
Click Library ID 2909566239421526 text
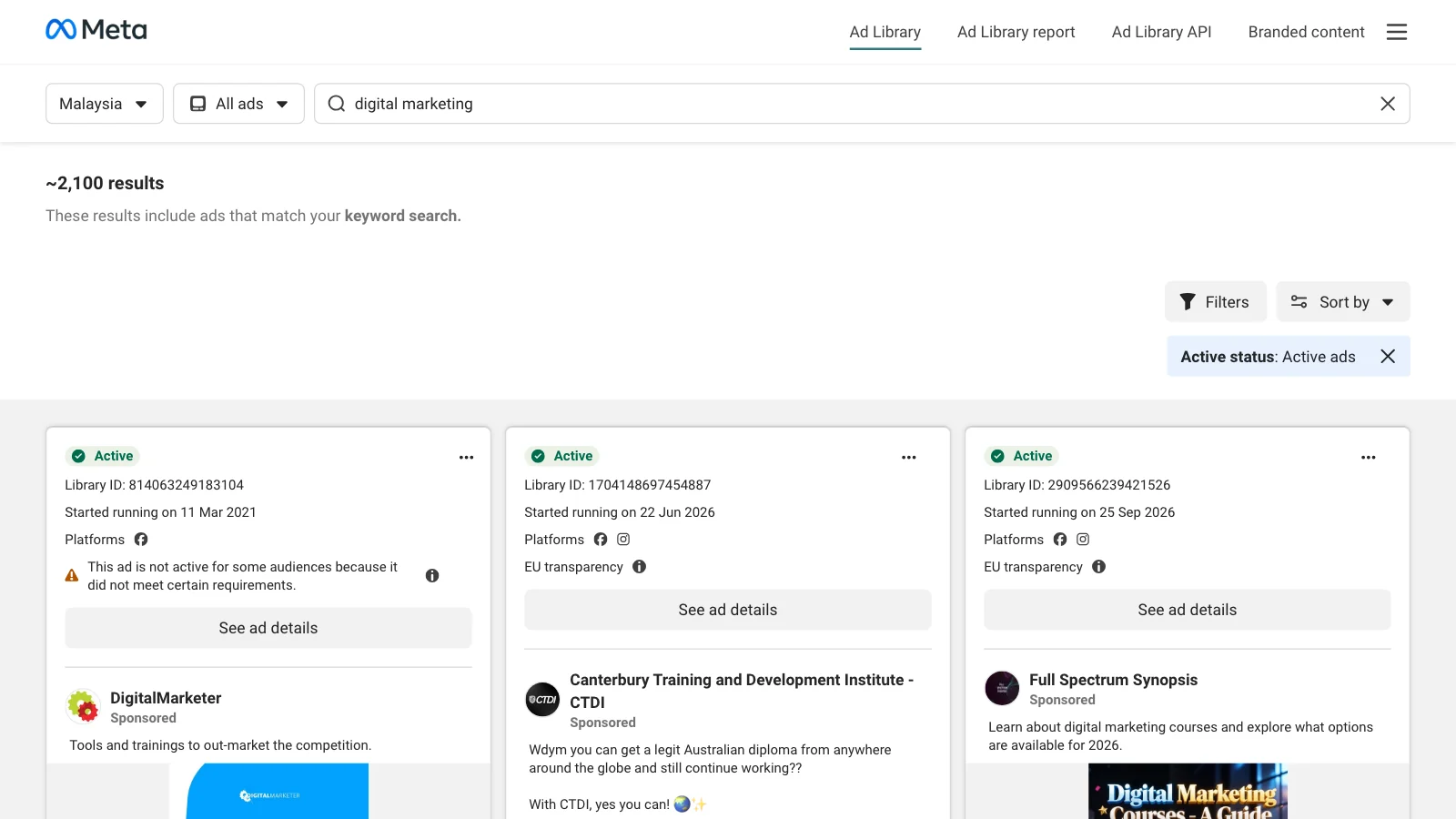pos(1077,485)
